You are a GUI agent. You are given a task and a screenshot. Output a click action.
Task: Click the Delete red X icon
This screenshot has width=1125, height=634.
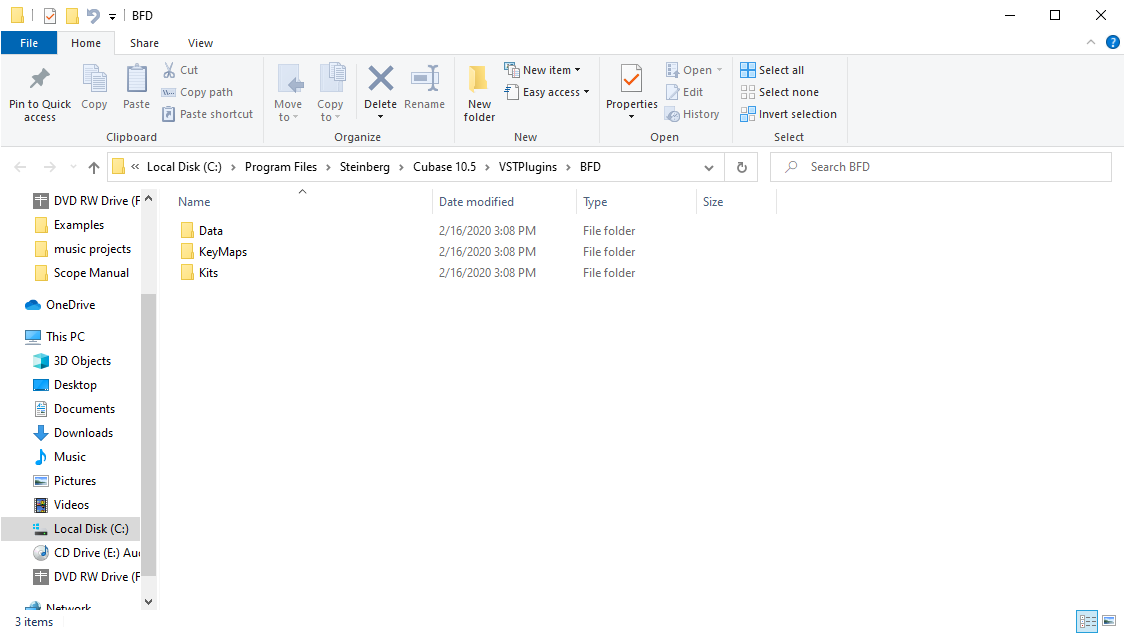(x=380, y=78)
